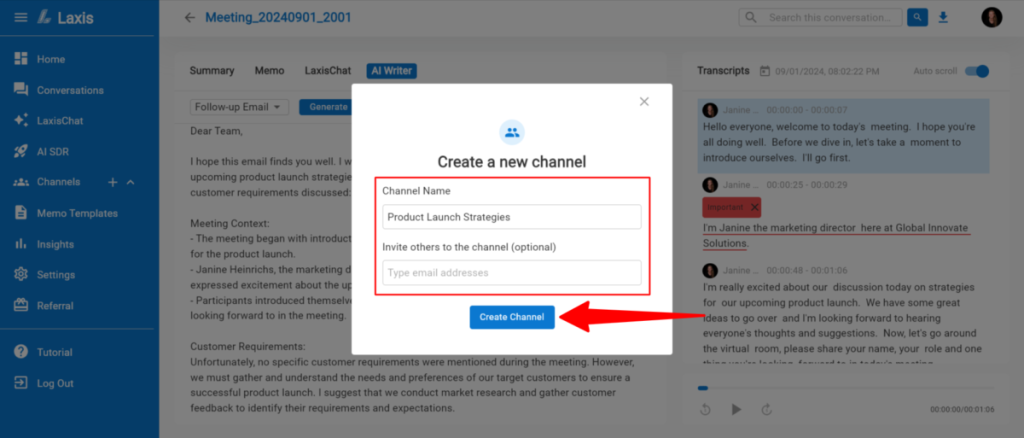Click the download transcript icon
The height and width of the screenshot is (438, 1024).
point(943,17)
